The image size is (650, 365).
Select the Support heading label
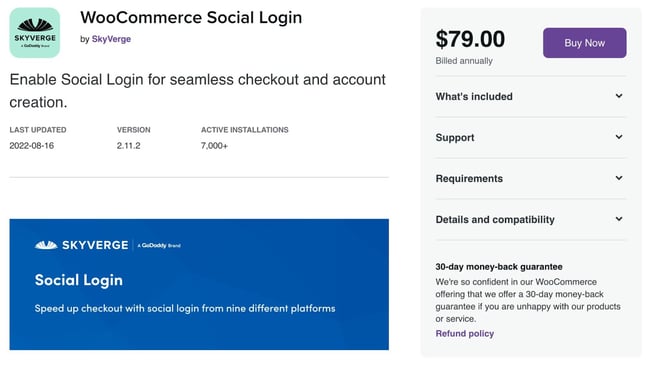455,138
